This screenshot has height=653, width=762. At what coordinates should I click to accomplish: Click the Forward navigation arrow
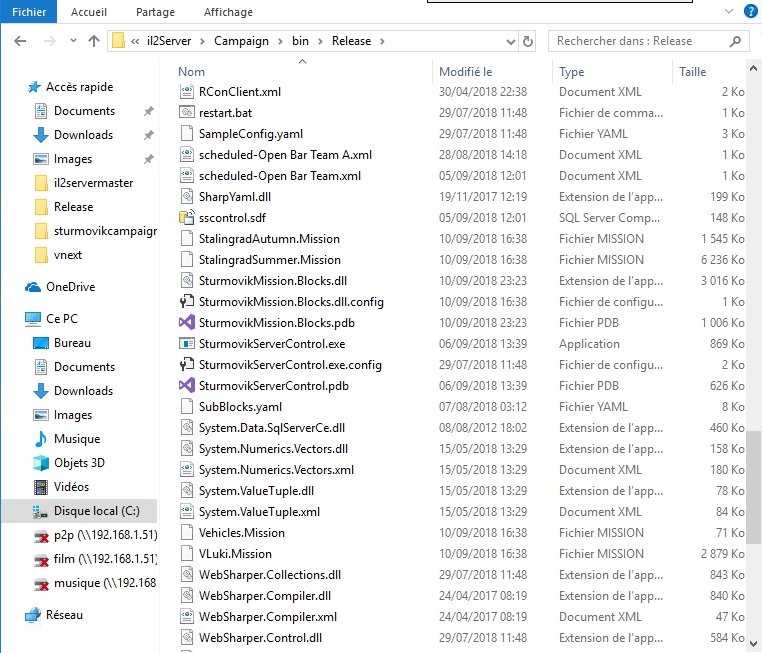pos(50,41)
